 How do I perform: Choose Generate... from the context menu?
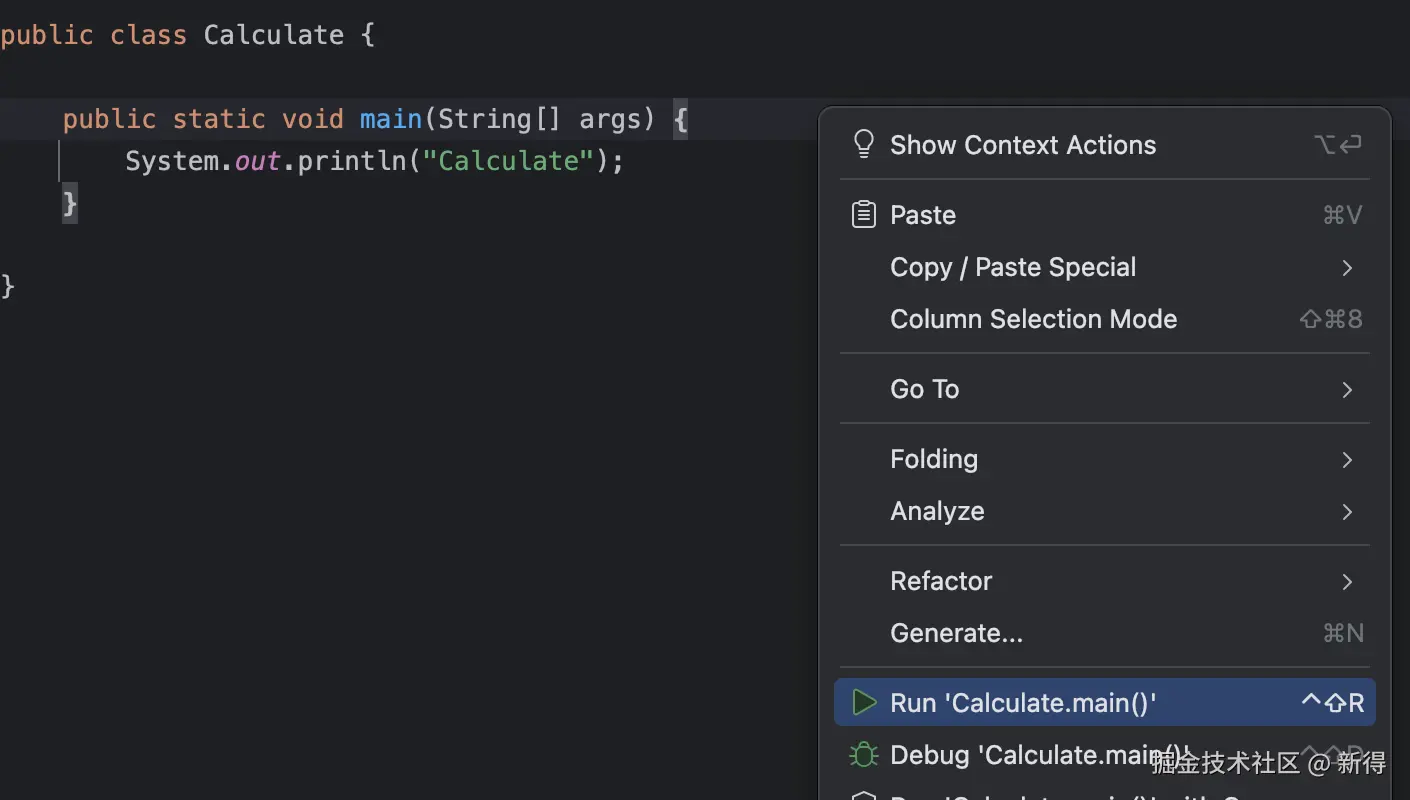click(x=956, y=634)
